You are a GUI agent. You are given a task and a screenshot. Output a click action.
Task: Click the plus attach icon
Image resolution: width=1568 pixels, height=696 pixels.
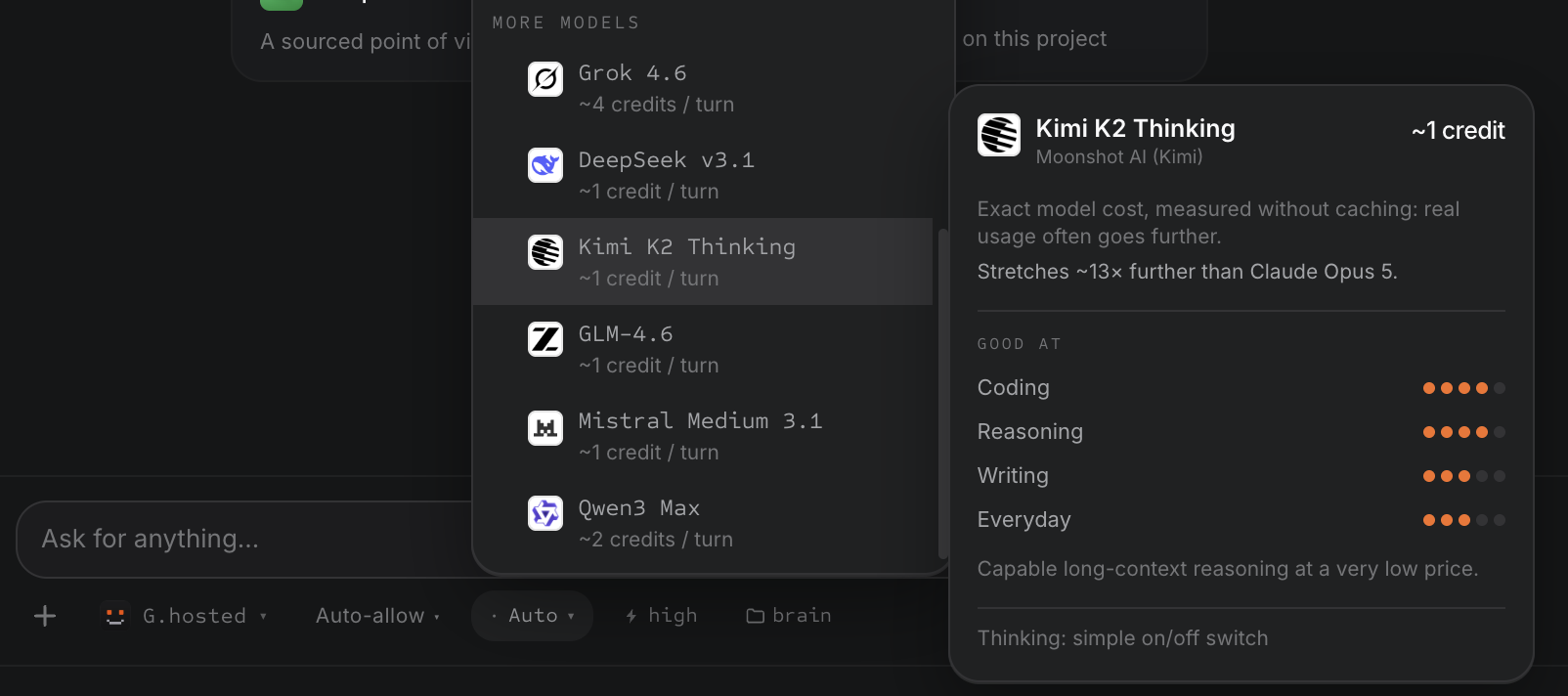tap(45, 616)
